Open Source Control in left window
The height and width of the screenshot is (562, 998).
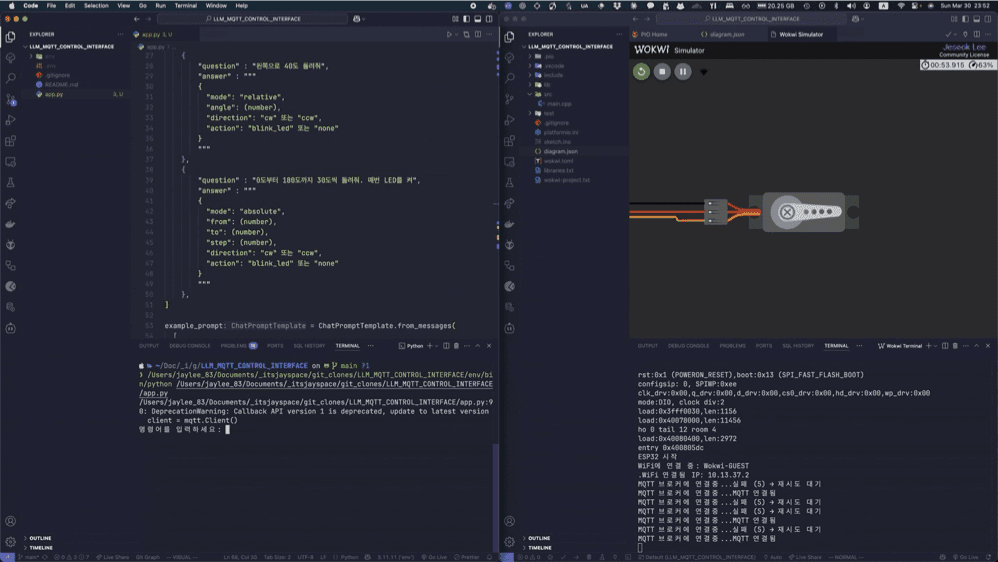(11, 99)
